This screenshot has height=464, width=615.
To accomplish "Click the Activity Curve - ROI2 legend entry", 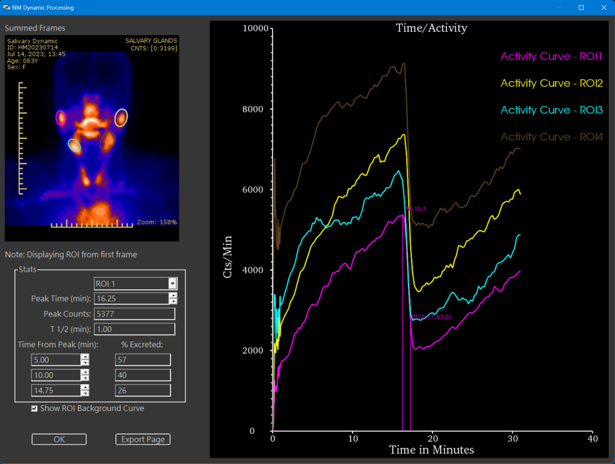I will coord(551,83).
